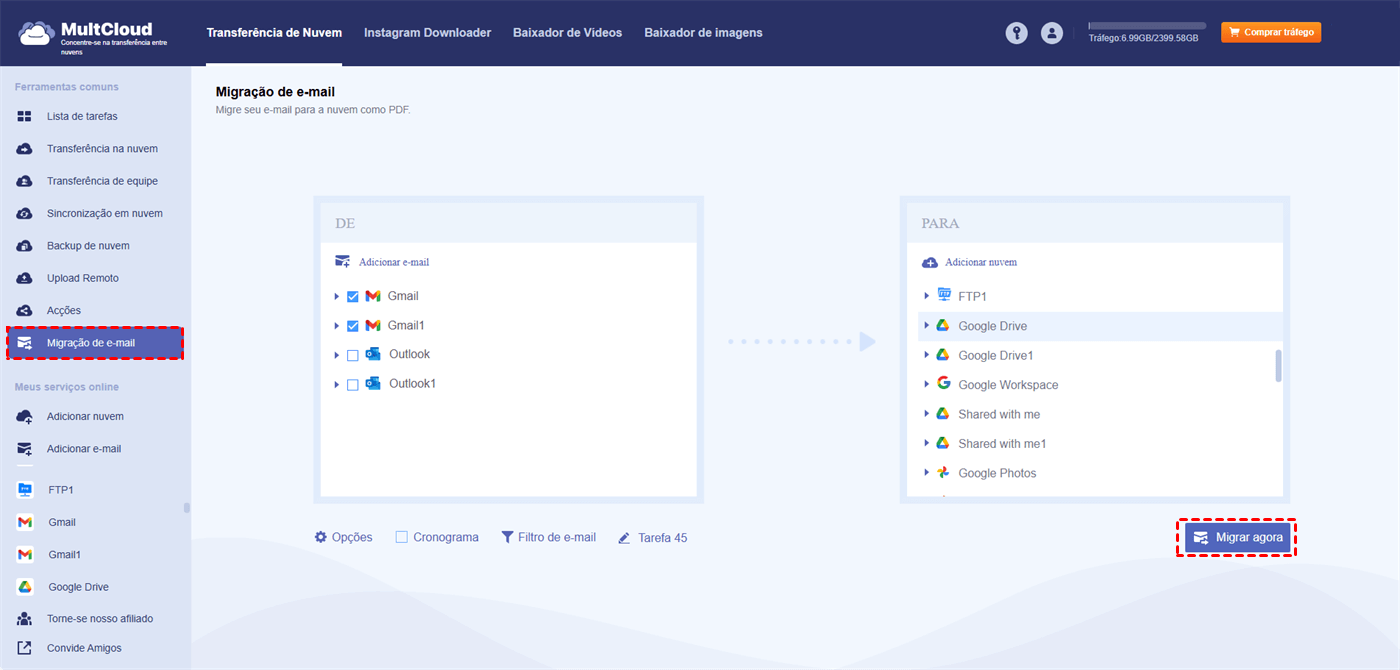This screenshot has width=1400, height=670.
Task: Click the Tarefa 45 task name
Action: tap(662, 538)
